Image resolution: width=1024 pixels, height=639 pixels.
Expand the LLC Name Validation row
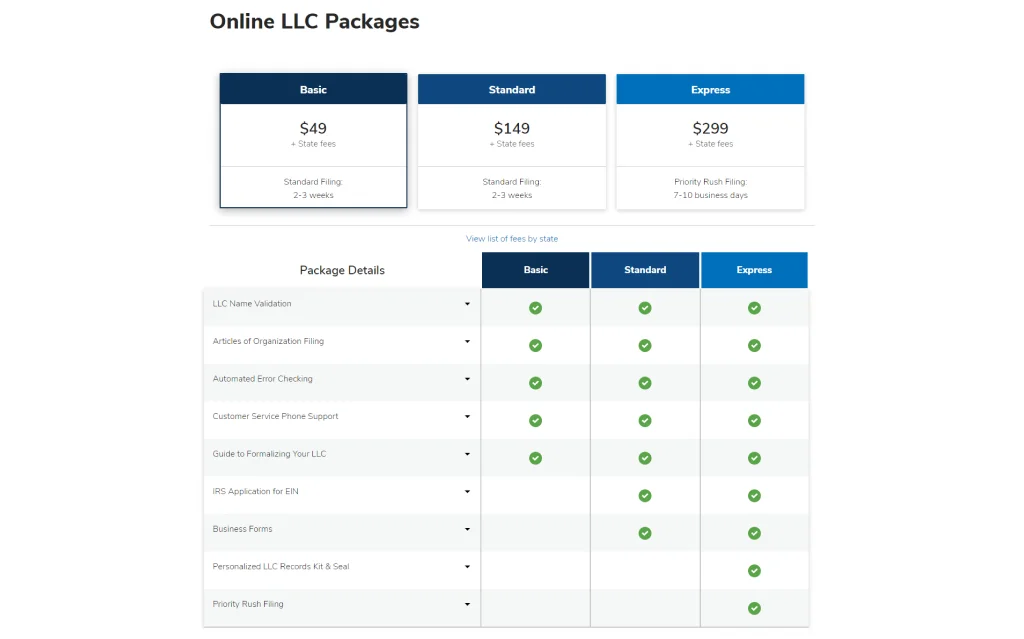coord(467,304)
